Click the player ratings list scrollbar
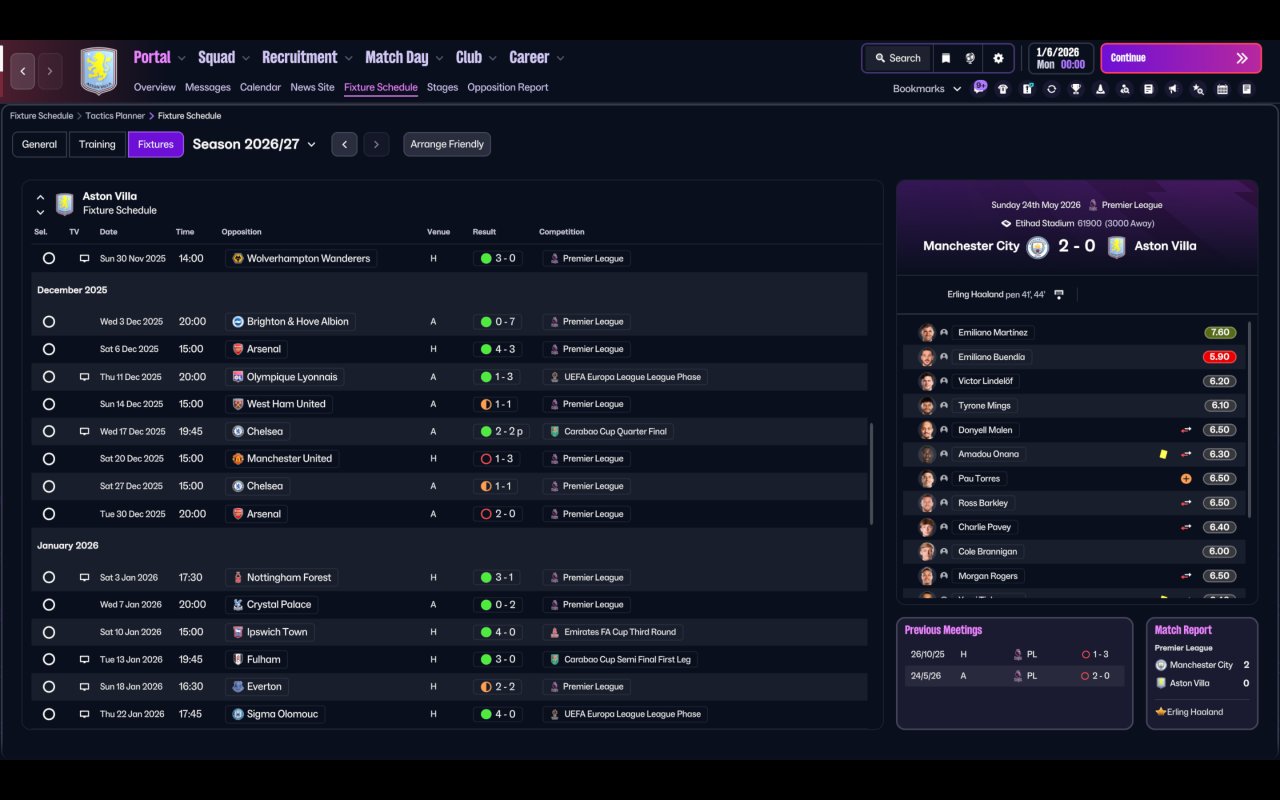Image resolution: width=1280 pixels, height=800 pixels. 1250,420
